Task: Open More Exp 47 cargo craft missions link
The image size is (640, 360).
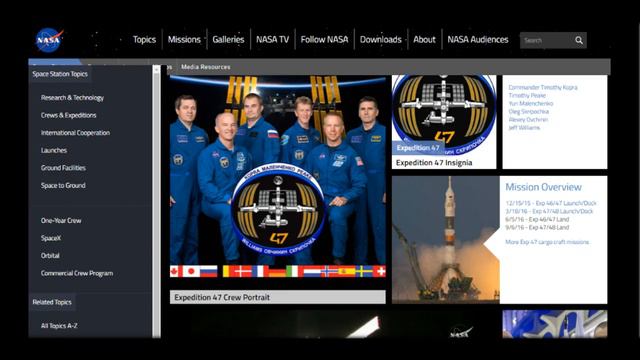Action: [547, 242]
